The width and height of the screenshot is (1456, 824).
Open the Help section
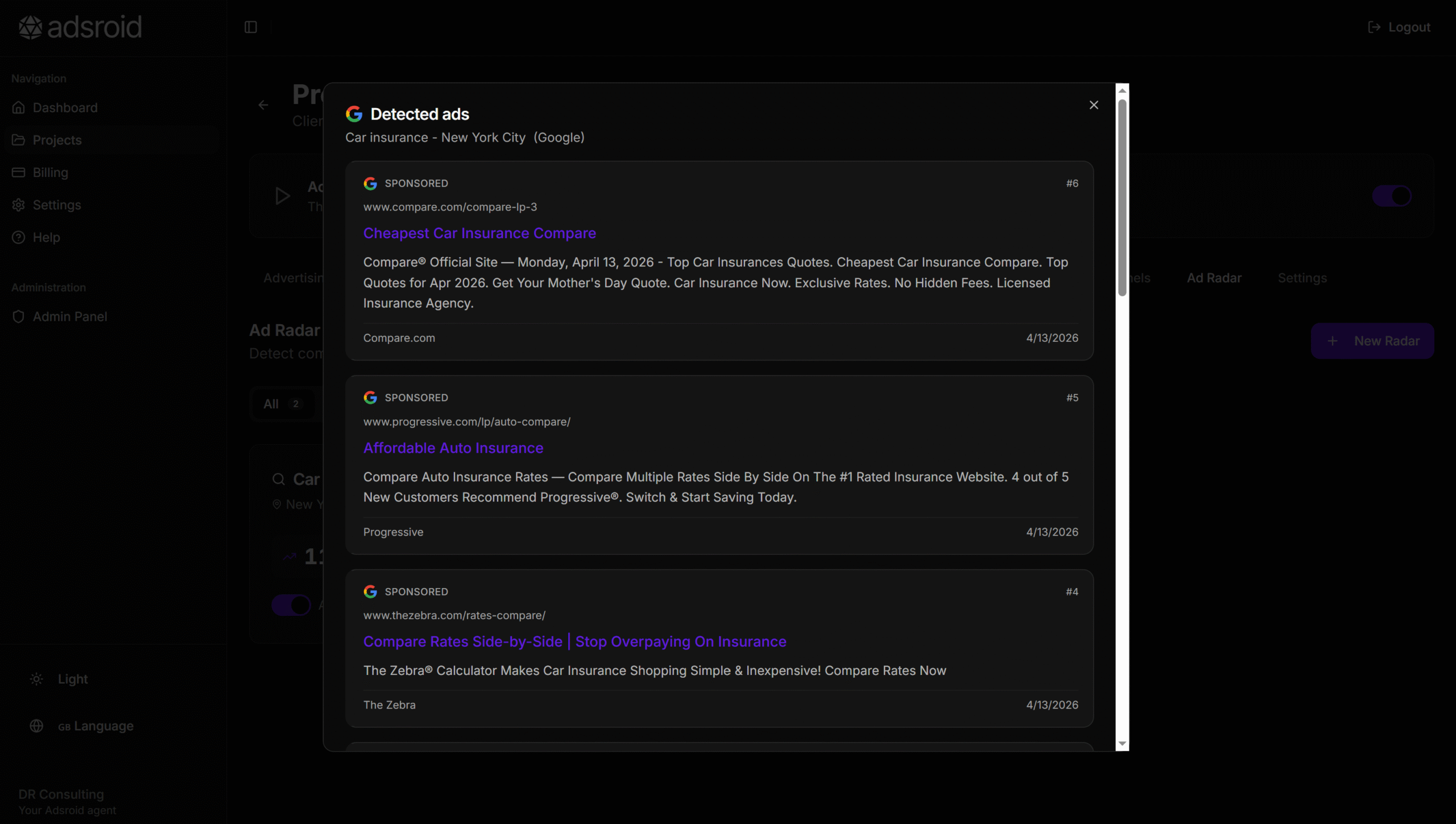point(46,237)
